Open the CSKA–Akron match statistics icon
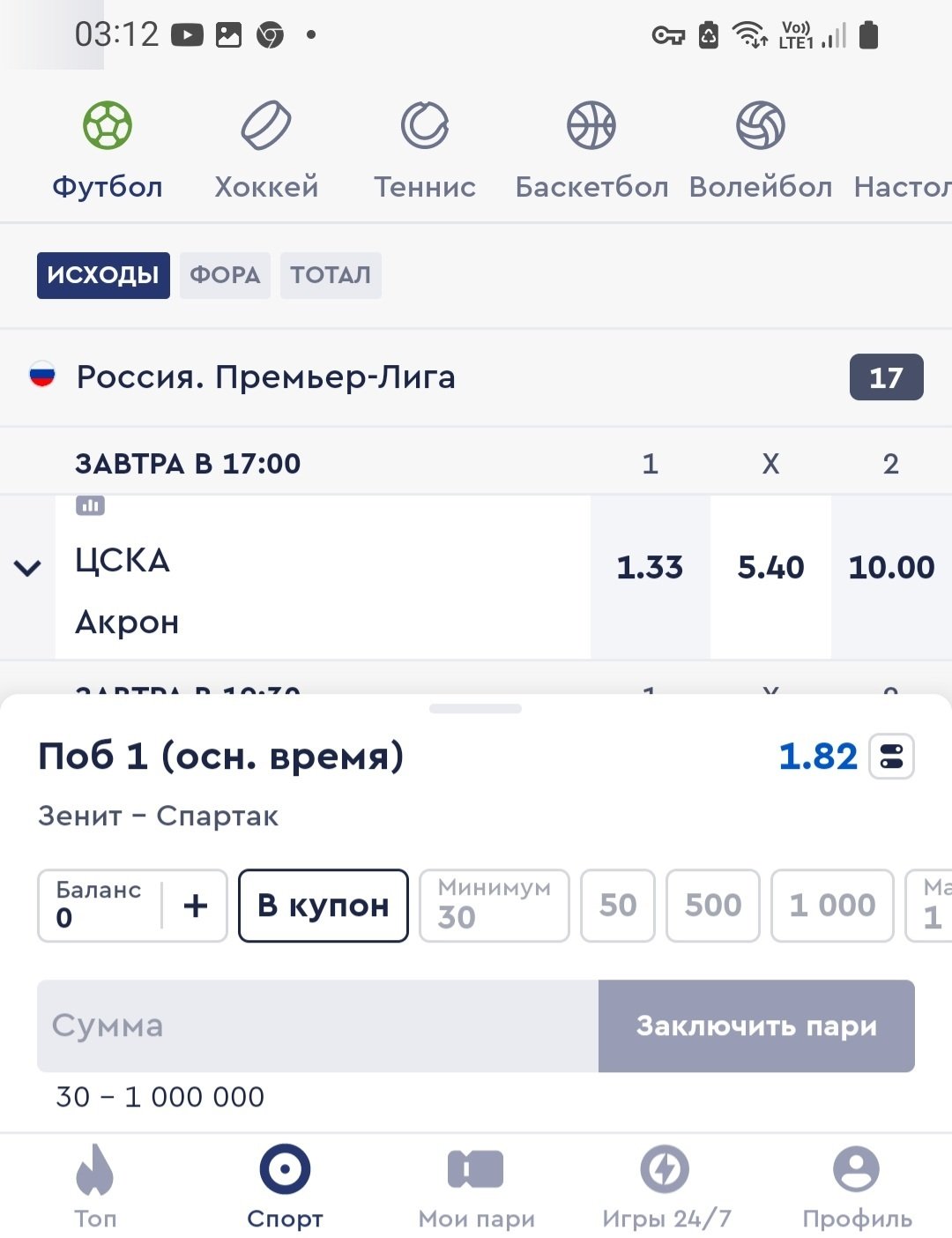The width and height of the screenshot is (952, 1238). pos(90,506)
